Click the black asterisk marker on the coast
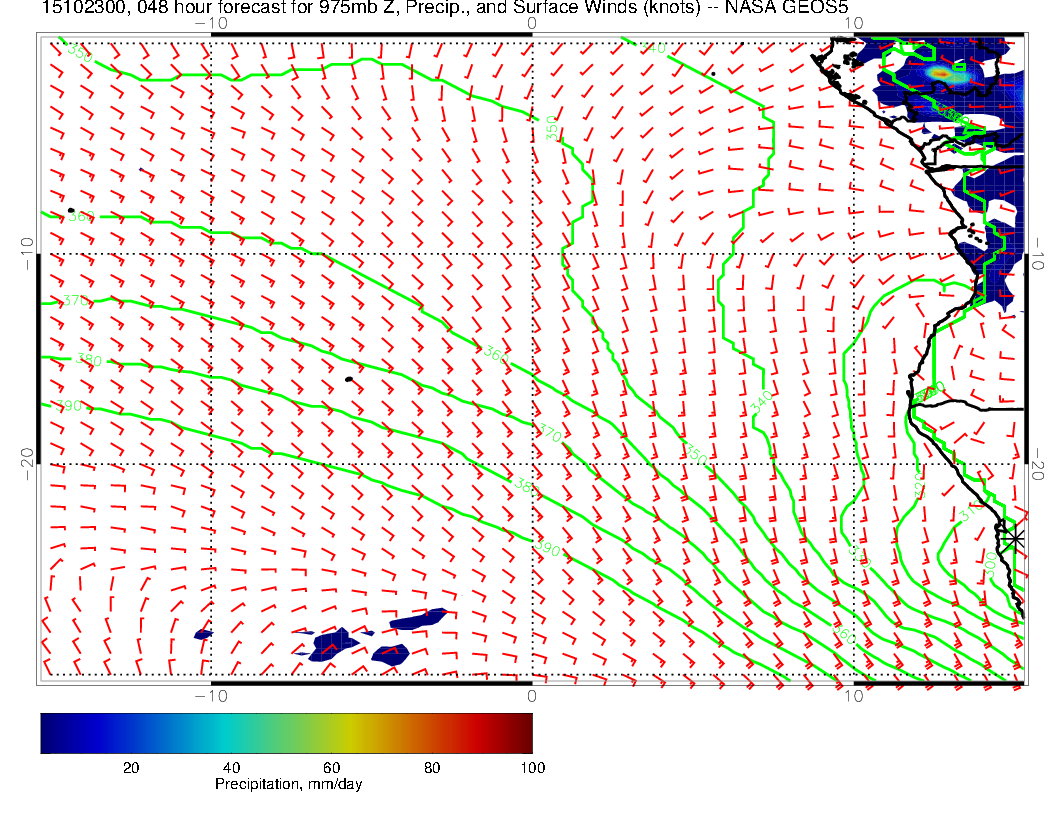The width and height of the screenshot is (1056, 816). coord(1015,538)
